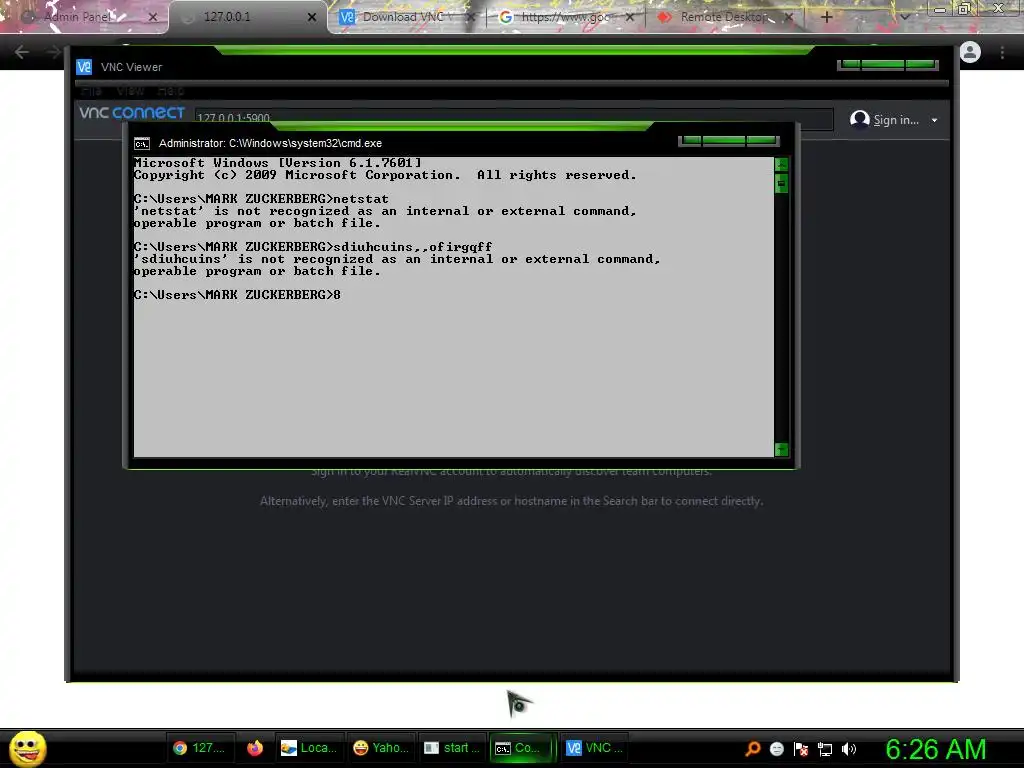Open Chrome profile avatar icon

[970, 52]
